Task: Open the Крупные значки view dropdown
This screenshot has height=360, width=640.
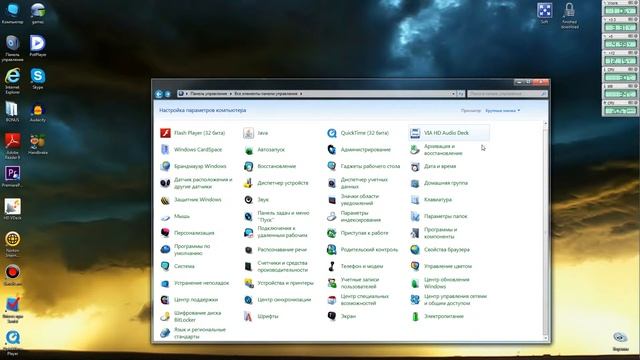Action: point(502,111)
